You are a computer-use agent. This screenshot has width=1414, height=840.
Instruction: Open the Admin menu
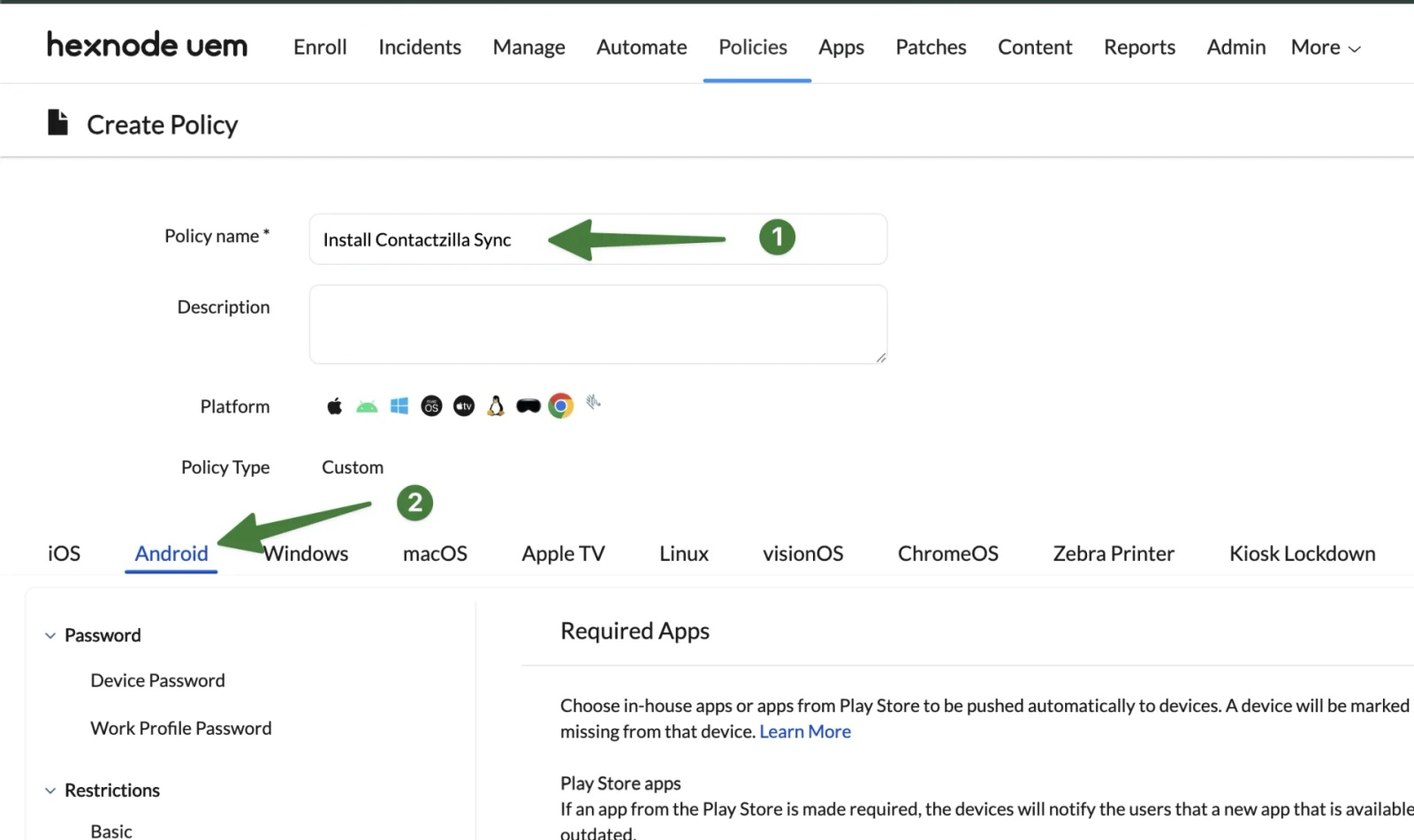pos(1236,47)
